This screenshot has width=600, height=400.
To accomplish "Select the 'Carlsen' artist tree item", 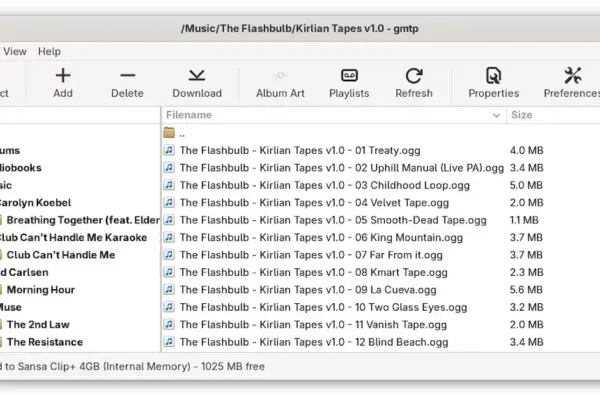I will point(24,273).
